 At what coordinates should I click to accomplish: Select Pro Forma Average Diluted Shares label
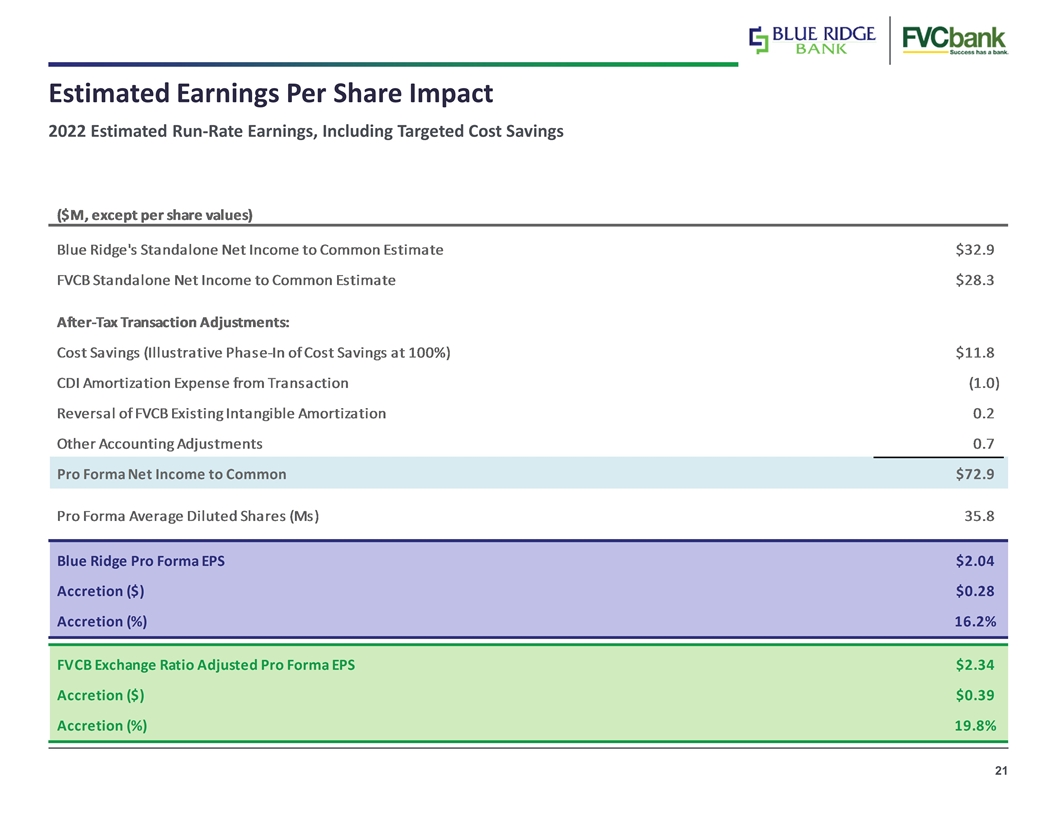click(x=188, y=516)
